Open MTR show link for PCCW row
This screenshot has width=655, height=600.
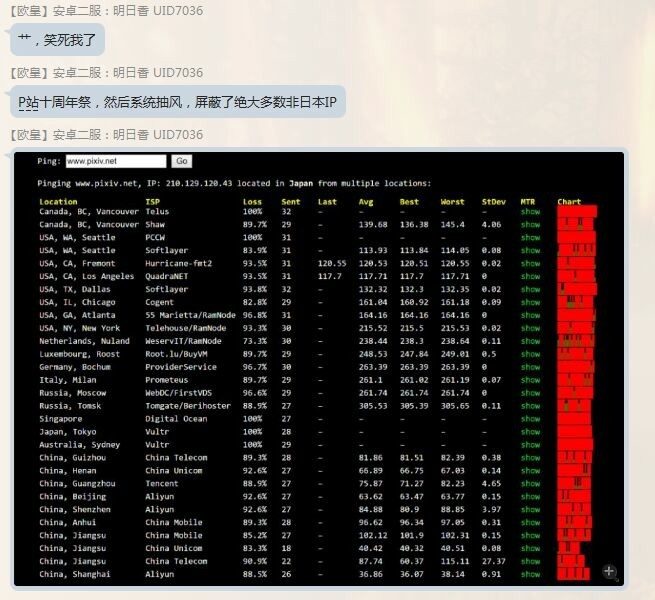(530, 238)
